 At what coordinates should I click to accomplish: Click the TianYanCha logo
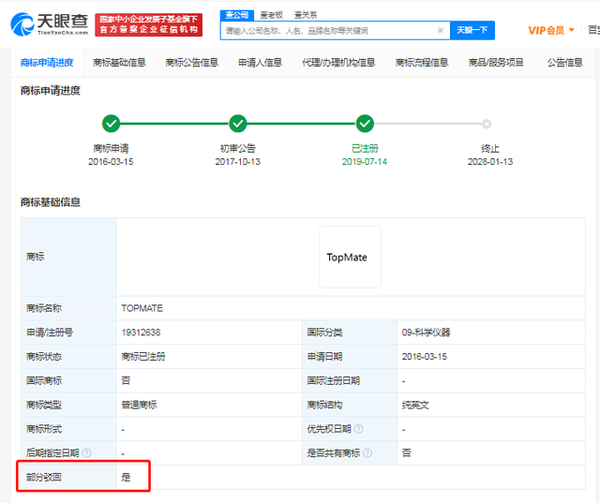pos(49,24)
